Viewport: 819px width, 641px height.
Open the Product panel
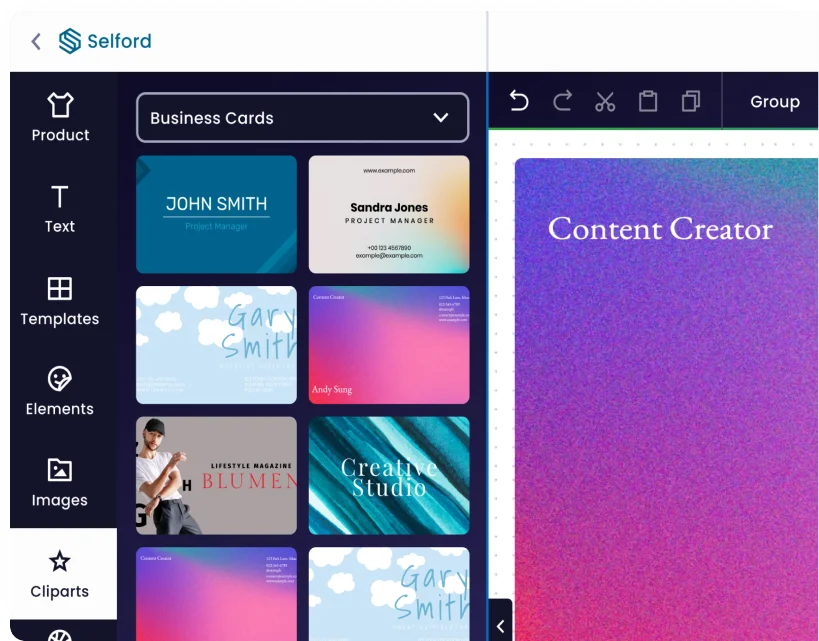pyautogui.click(x=60, y=118)
